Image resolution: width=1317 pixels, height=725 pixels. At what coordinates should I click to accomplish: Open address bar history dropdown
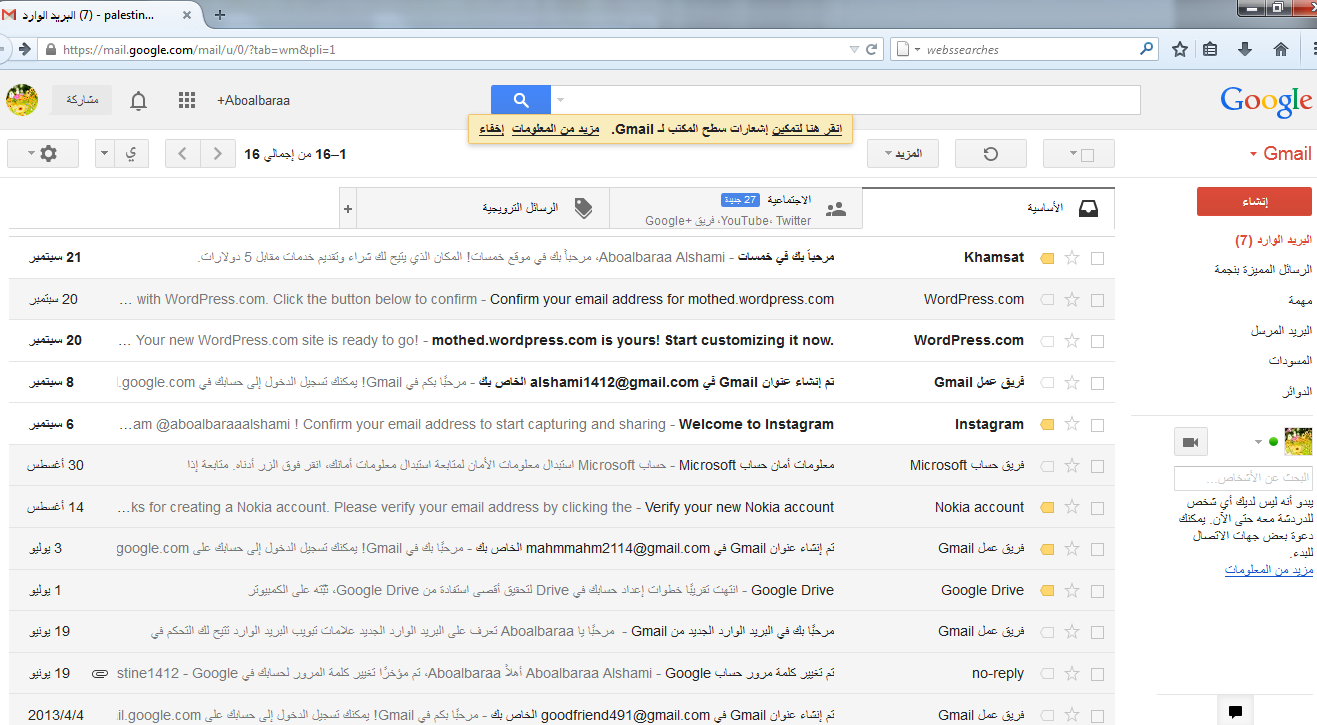click(853, 49)
